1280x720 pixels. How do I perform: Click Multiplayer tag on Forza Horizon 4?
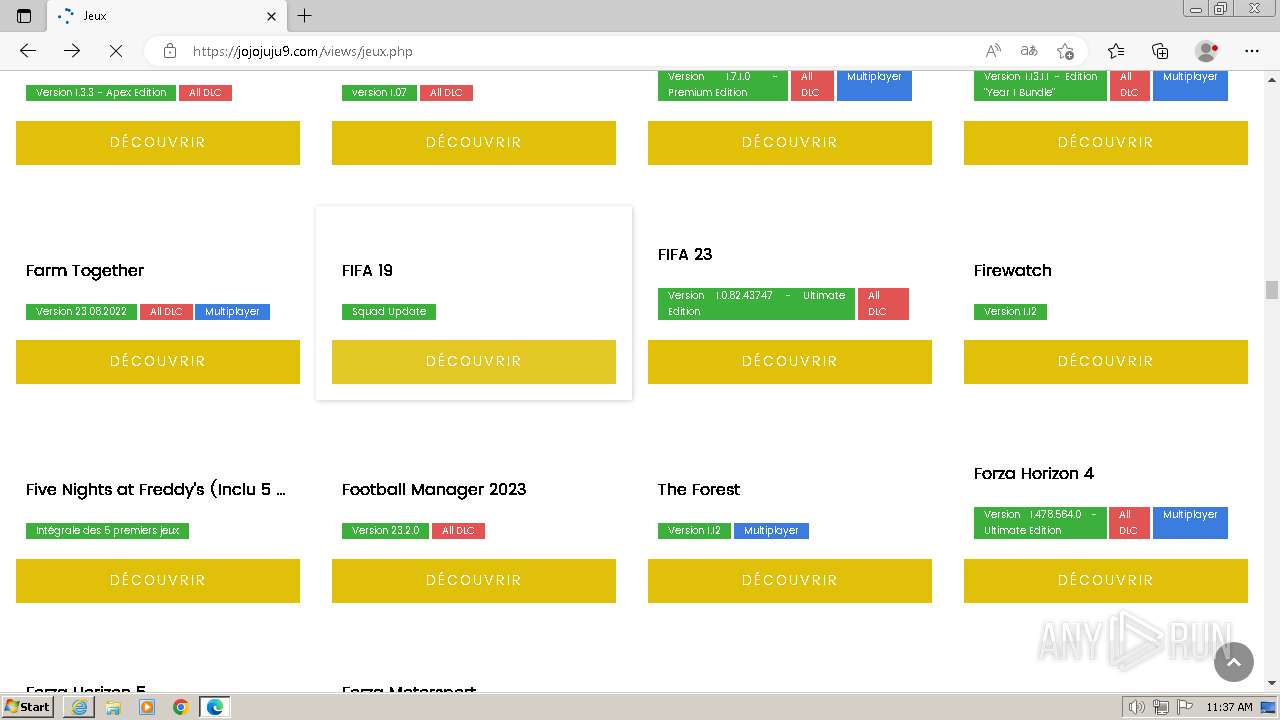pos(1190,523)
